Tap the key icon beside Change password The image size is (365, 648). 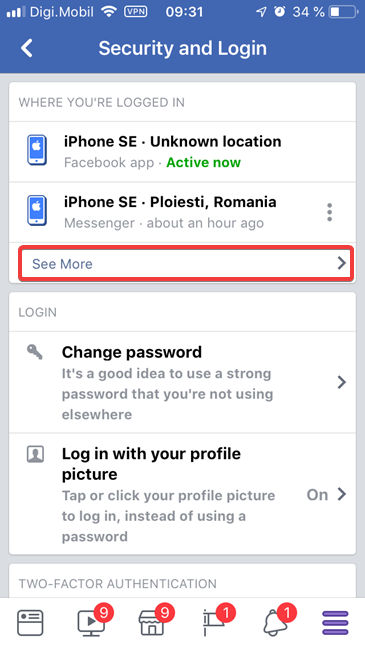coord(35,353)
